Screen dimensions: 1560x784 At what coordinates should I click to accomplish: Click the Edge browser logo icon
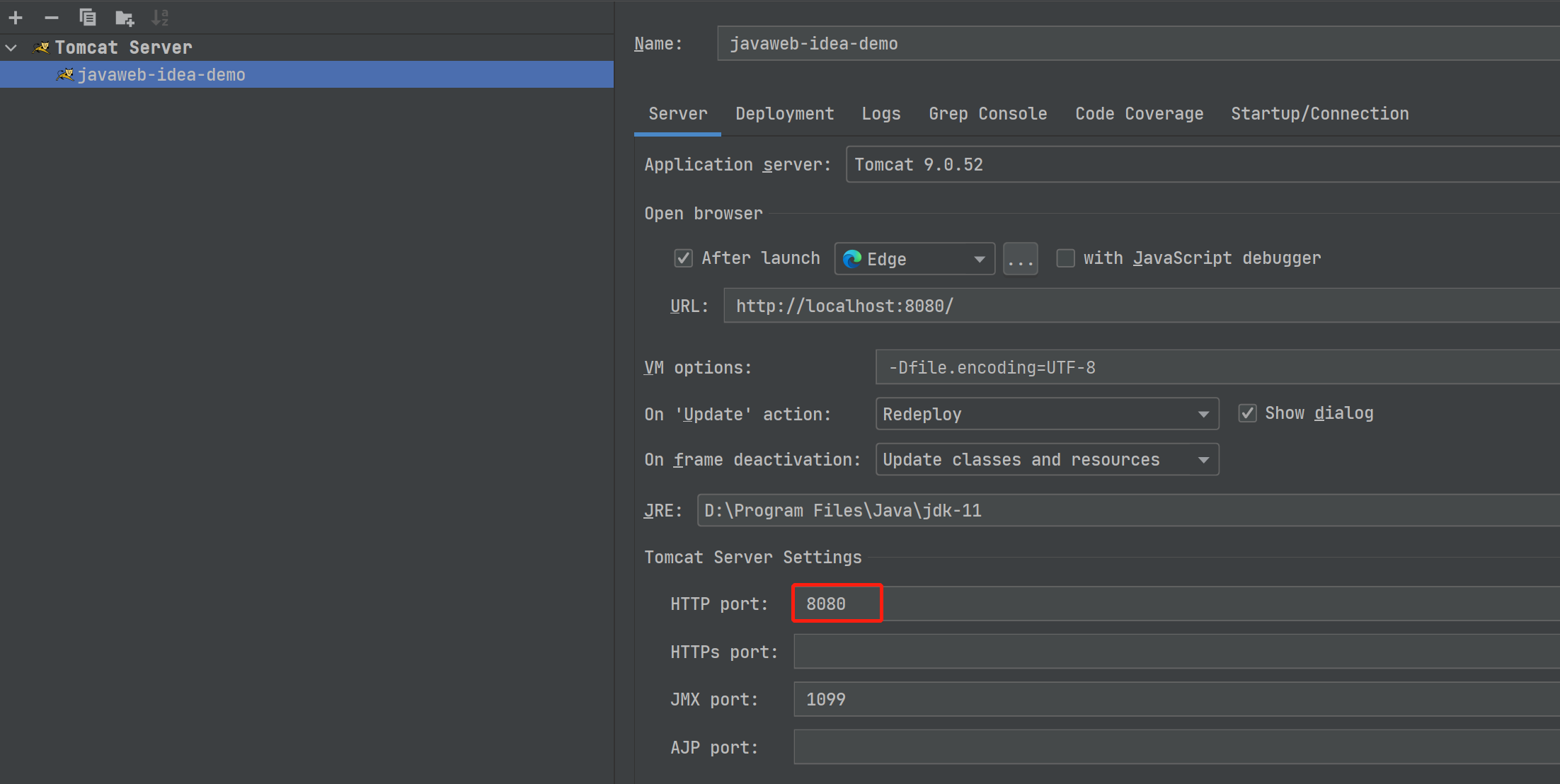(852, 259)
